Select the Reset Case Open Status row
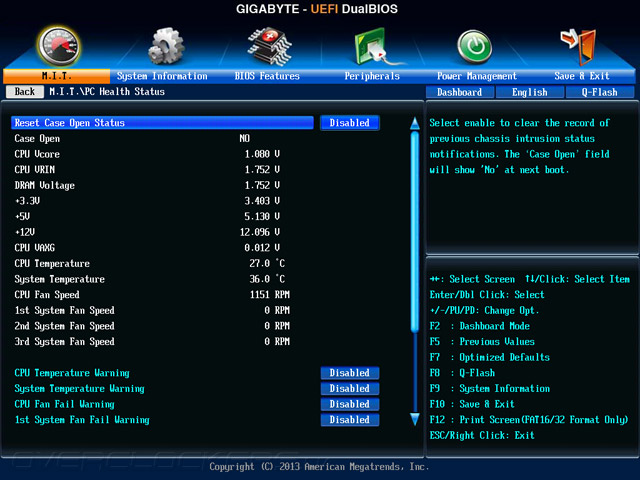This screenshot has height=480, width=640. click(x=162, y=123)
